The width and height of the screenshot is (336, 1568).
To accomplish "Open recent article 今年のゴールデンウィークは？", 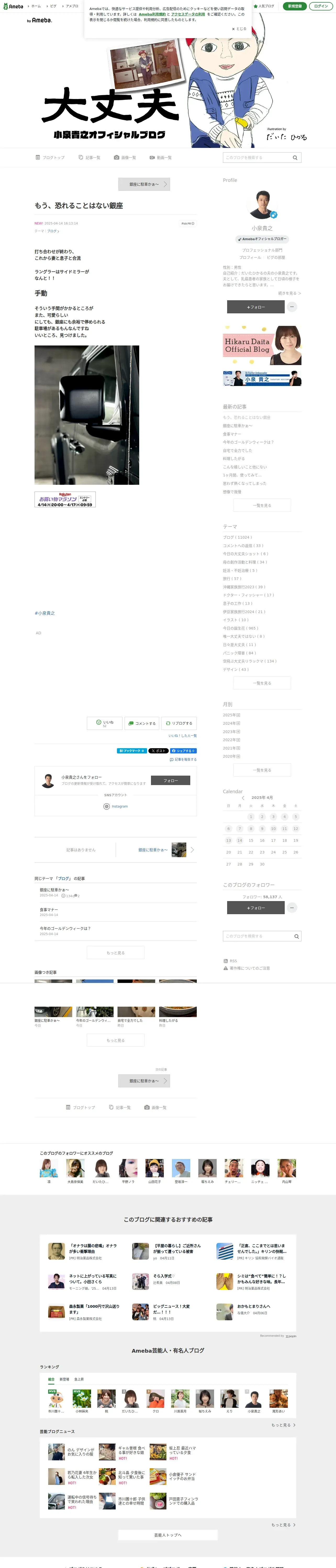I will click(248, 442).
